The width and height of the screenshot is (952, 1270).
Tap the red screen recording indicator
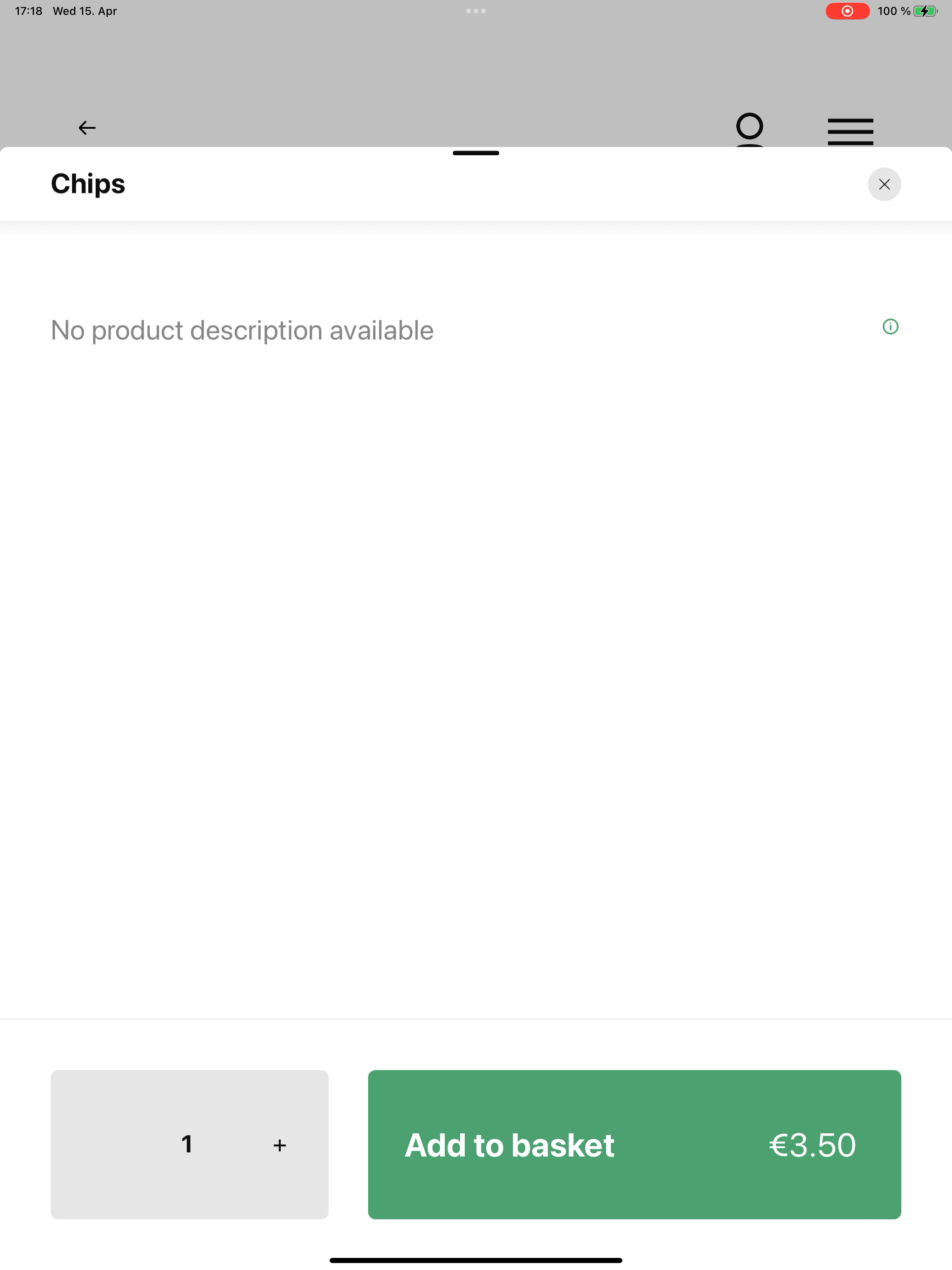pyautogui.click(x=847, y=11)
